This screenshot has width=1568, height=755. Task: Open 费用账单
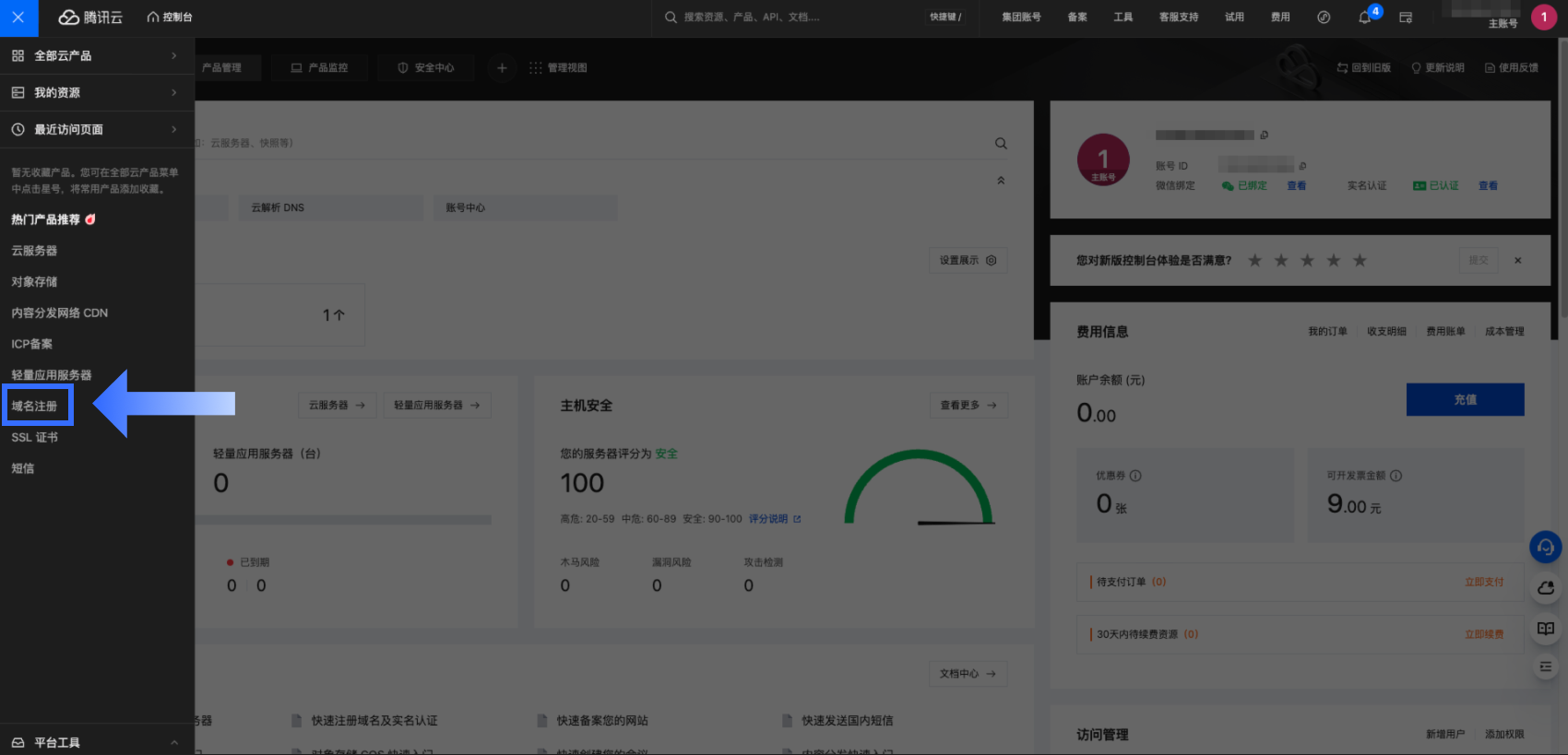click(x=1445, y=332)
